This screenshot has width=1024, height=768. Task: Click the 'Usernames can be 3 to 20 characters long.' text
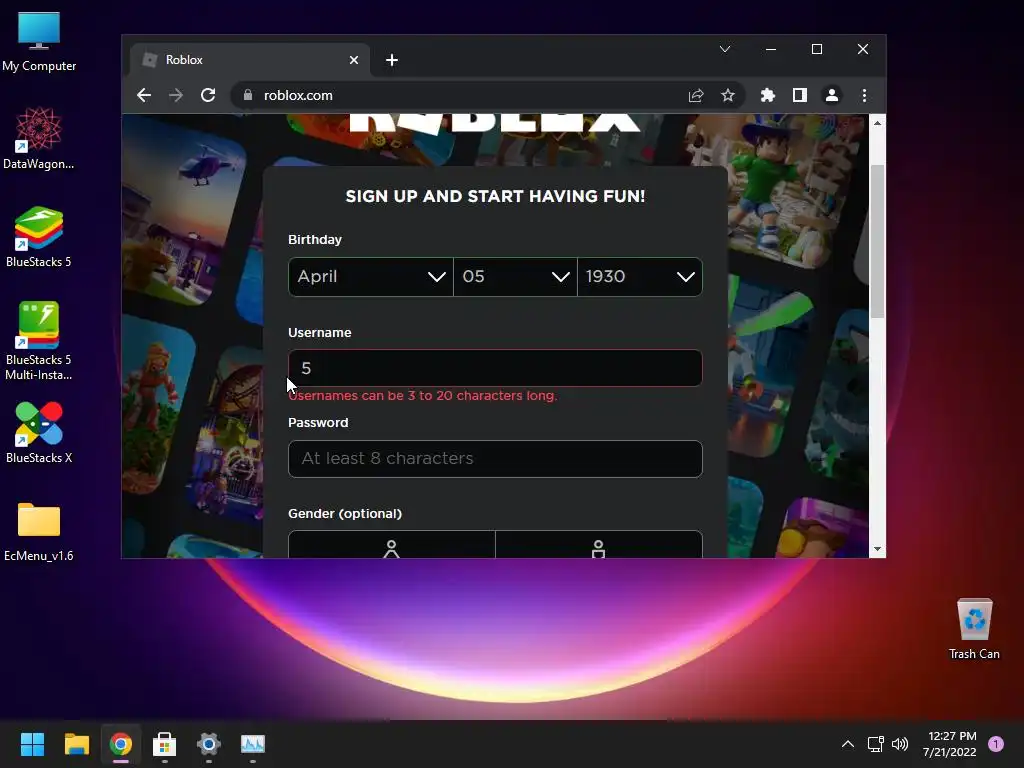[x=423, y=396]
